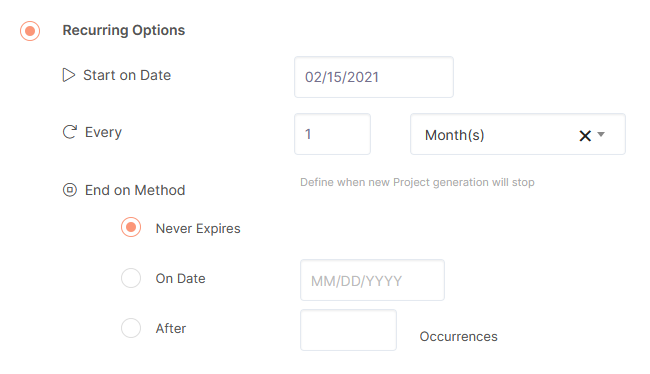This screenshot has width=650, height=374.
Task: Expand the Month(s) period combo box
Action: [518, 134]
